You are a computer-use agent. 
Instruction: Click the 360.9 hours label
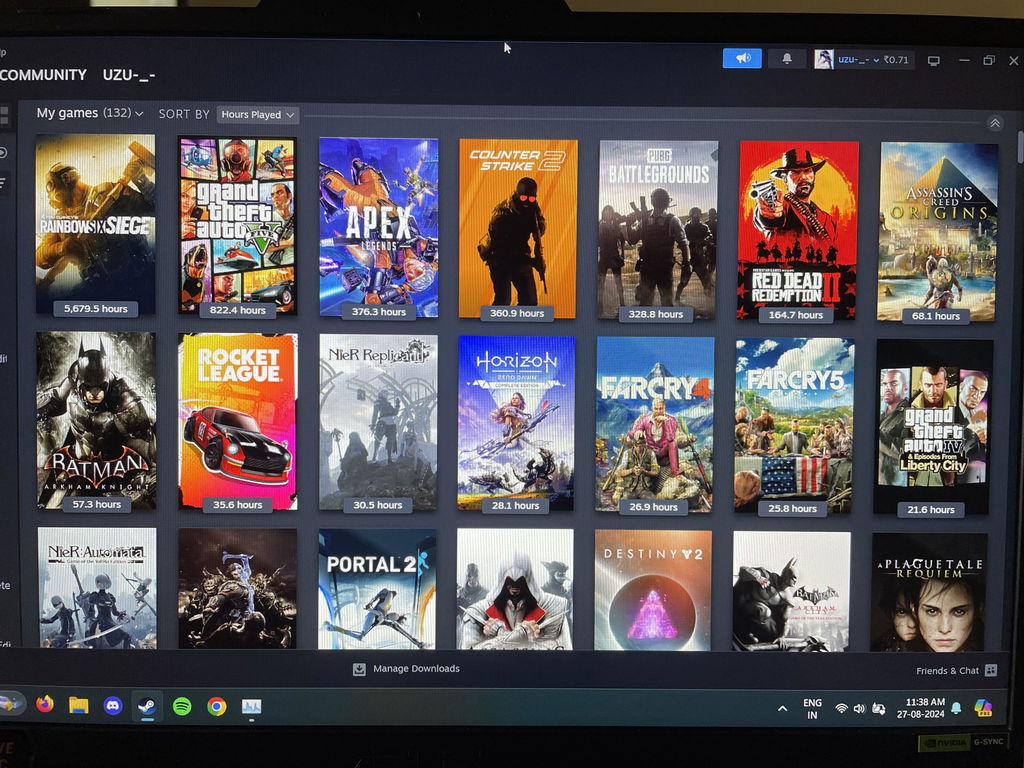pos(517,313)
